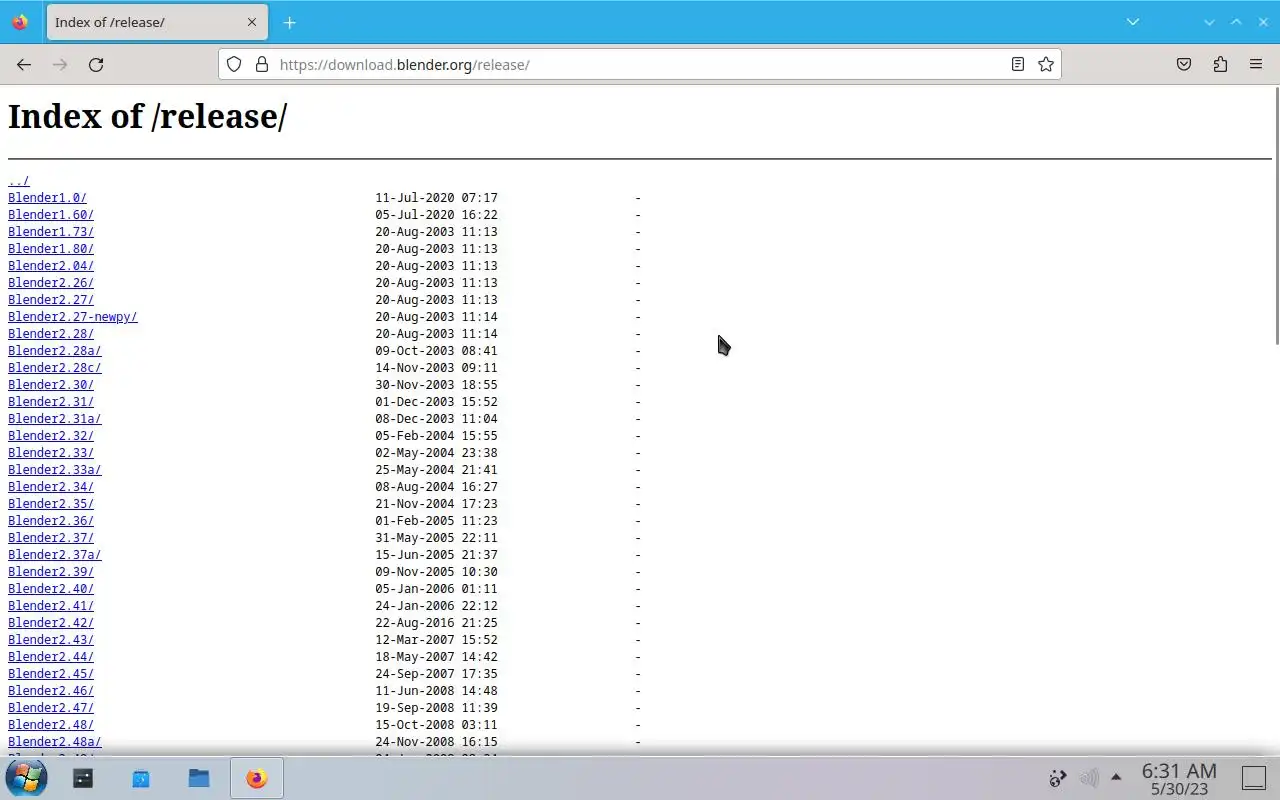Open the Firefox hamburger menu

pyautogui.click(x=1256, y=64)
